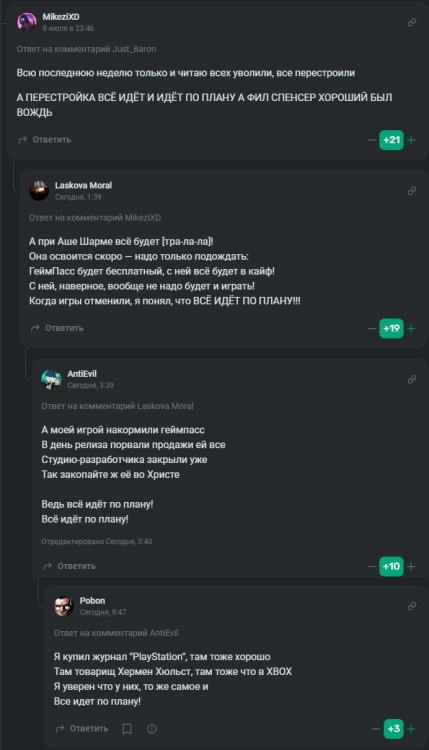Upvote Laskova Moral's comment with plus

tap(411, 328)
